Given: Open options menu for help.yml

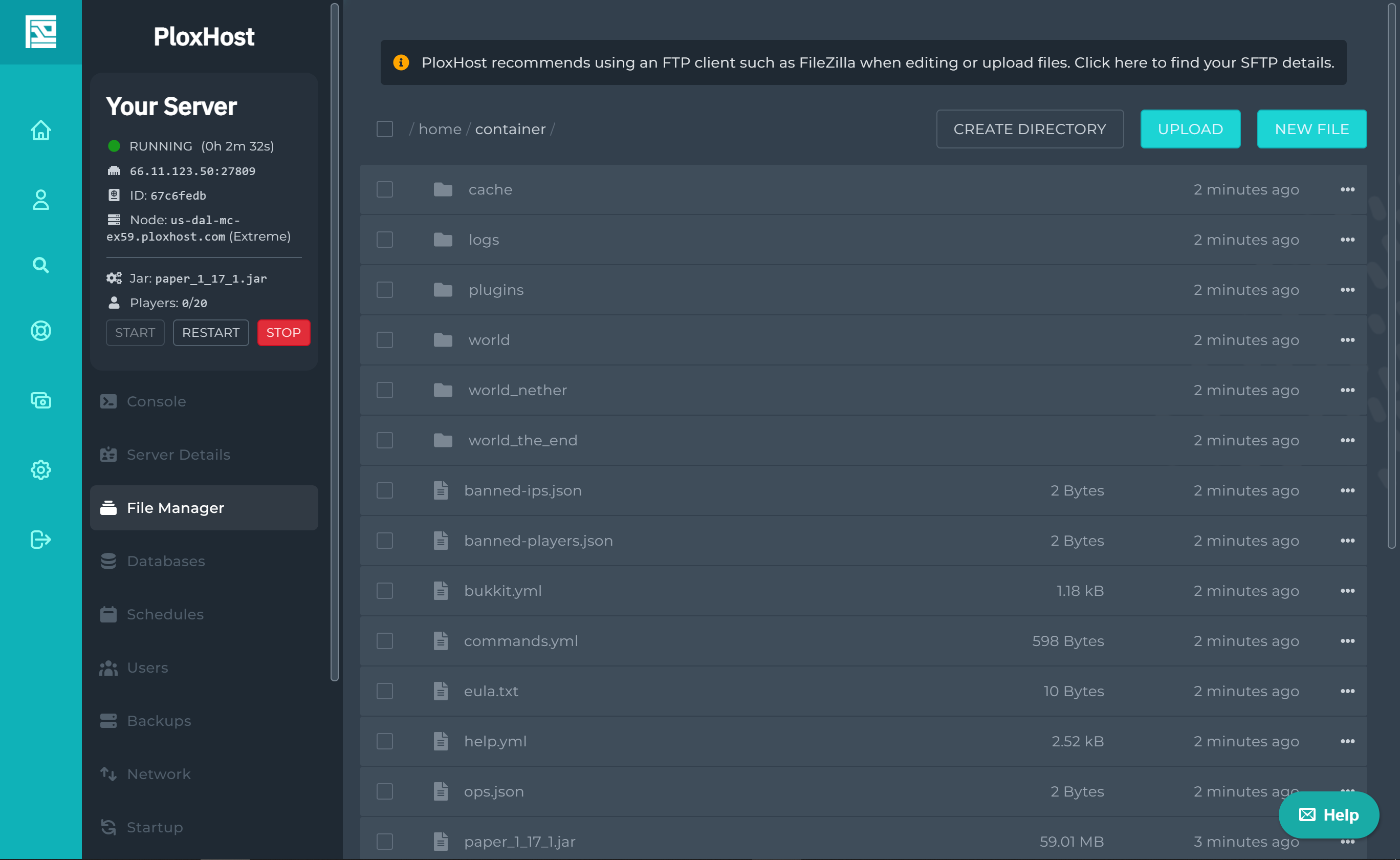Looking at the screenshot, I should (1347, 741).
